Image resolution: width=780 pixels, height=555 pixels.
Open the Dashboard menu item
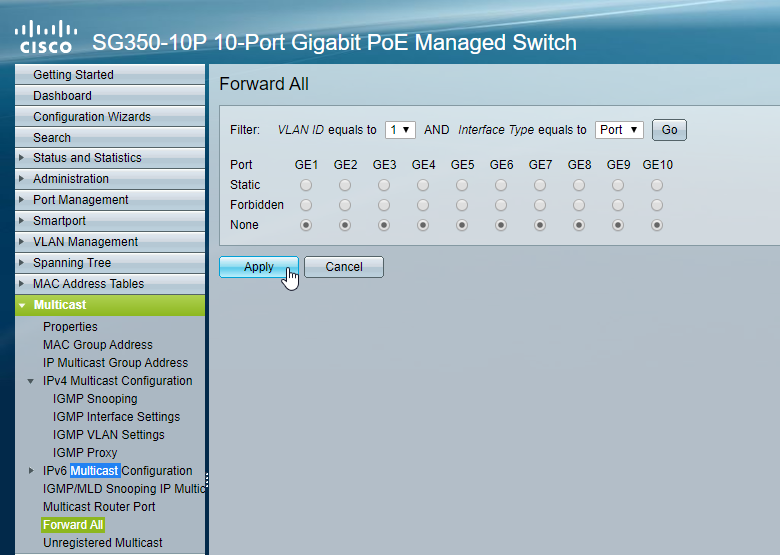pyautogui.click(x=110, y=95)
